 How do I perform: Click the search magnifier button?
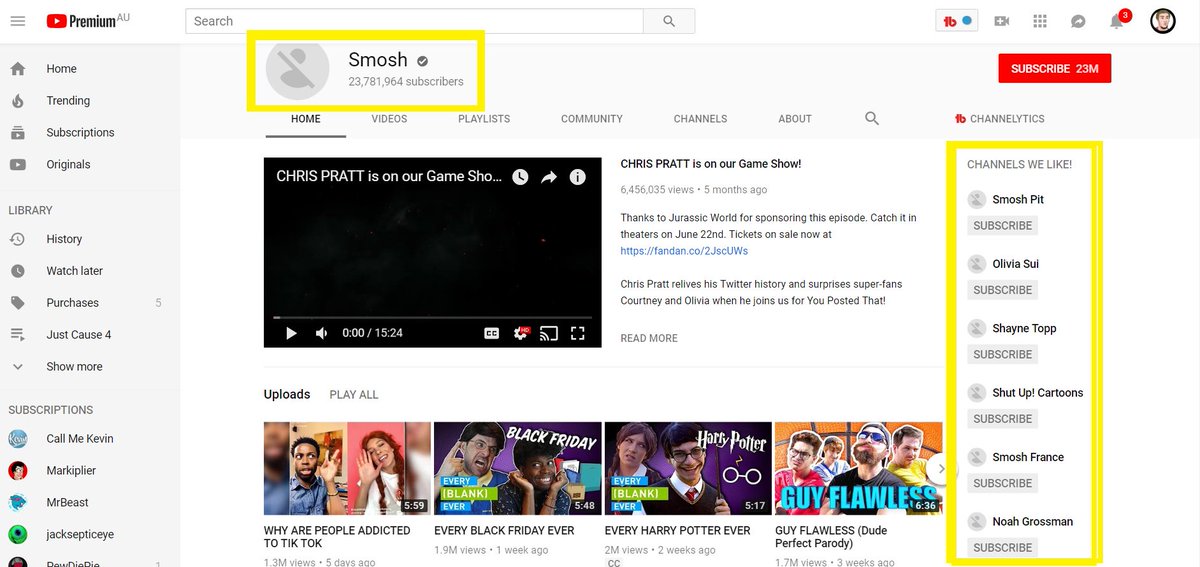click(x=669, y=21)
